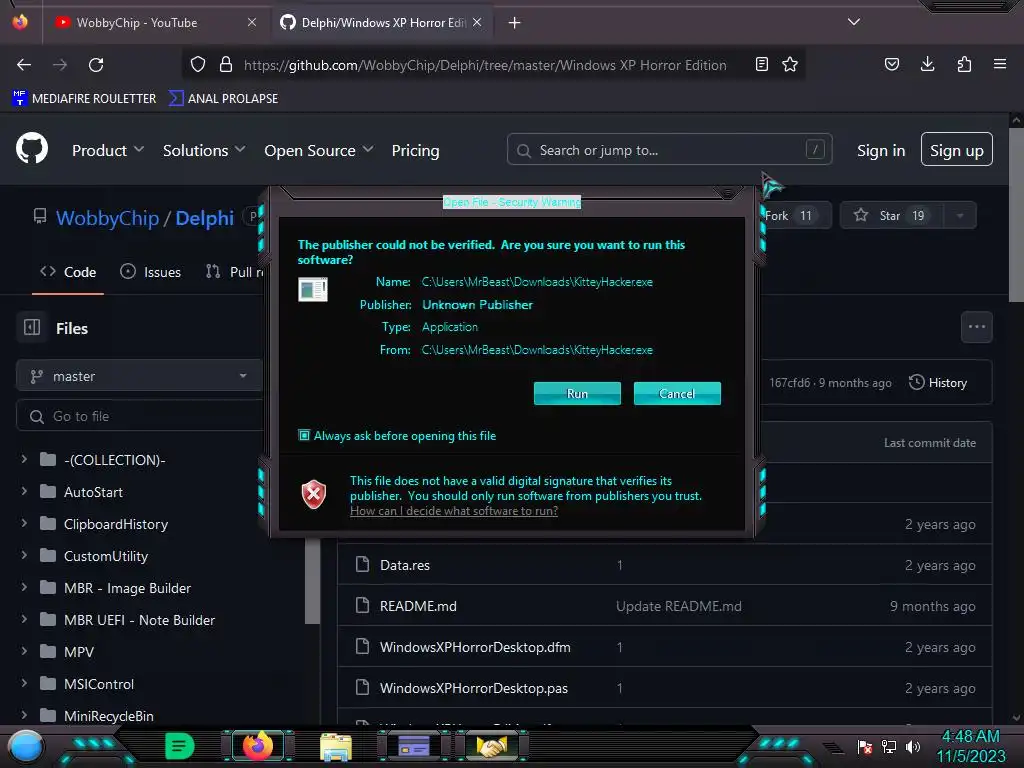Image resolution: width=1024 pixels, height=768 pixels.
Task: Show all tabs dropdown arrow
Action: 854,22
